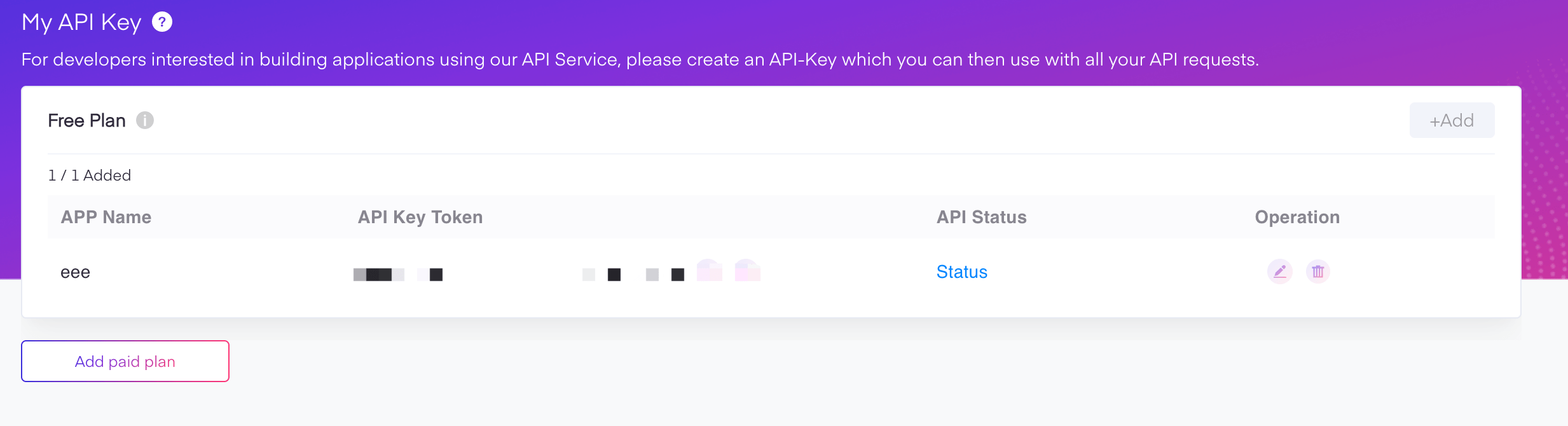Click the beginning of the blurred API key token
This screenshot has height=426, width=1568.
pyautogui.click(x=379, y=275)
